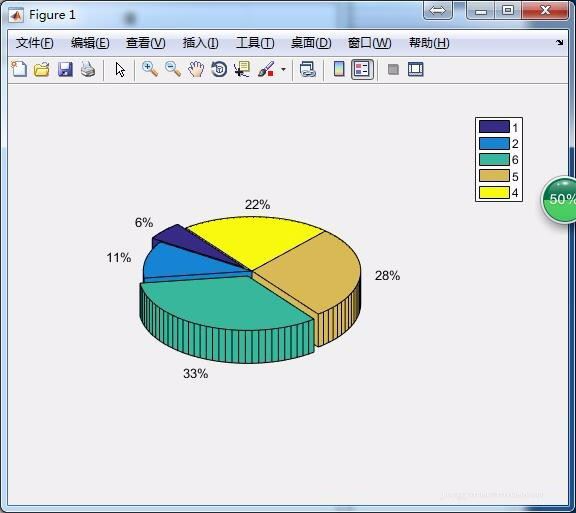The image size is (576, 513).
Task: Click the dark blue legend swatch for 1
Action: coord(494,127)
